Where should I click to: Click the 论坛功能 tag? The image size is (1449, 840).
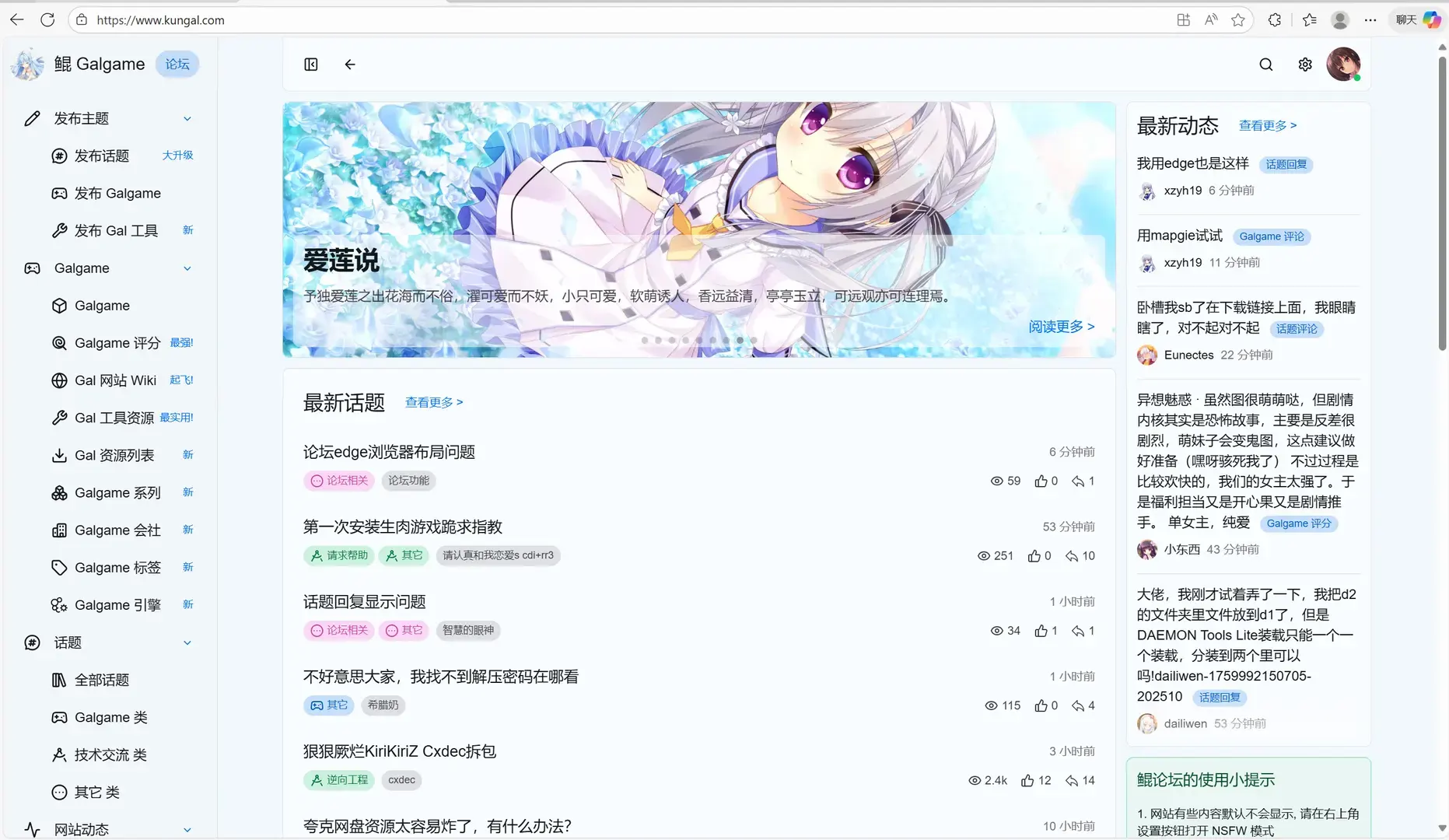[x=408, y=481]
